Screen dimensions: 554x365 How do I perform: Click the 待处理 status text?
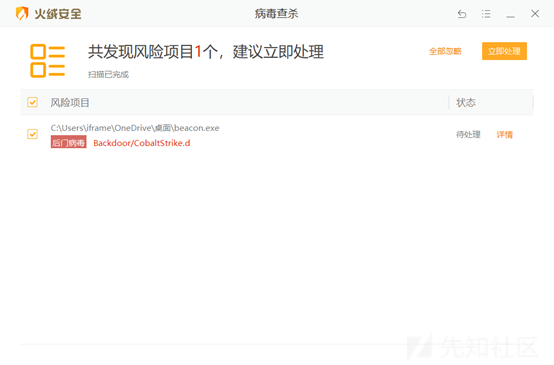coord(468,135)
